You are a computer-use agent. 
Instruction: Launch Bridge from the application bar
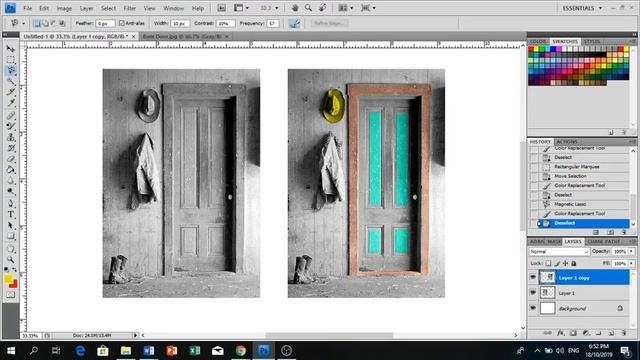pyautogui.click(x=221, y=8)
